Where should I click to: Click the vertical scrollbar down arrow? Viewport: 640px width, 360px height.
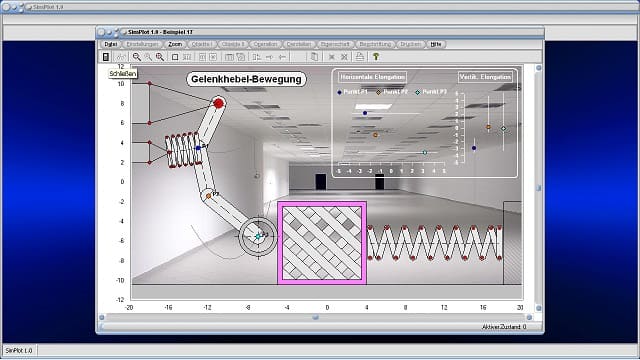539,308
